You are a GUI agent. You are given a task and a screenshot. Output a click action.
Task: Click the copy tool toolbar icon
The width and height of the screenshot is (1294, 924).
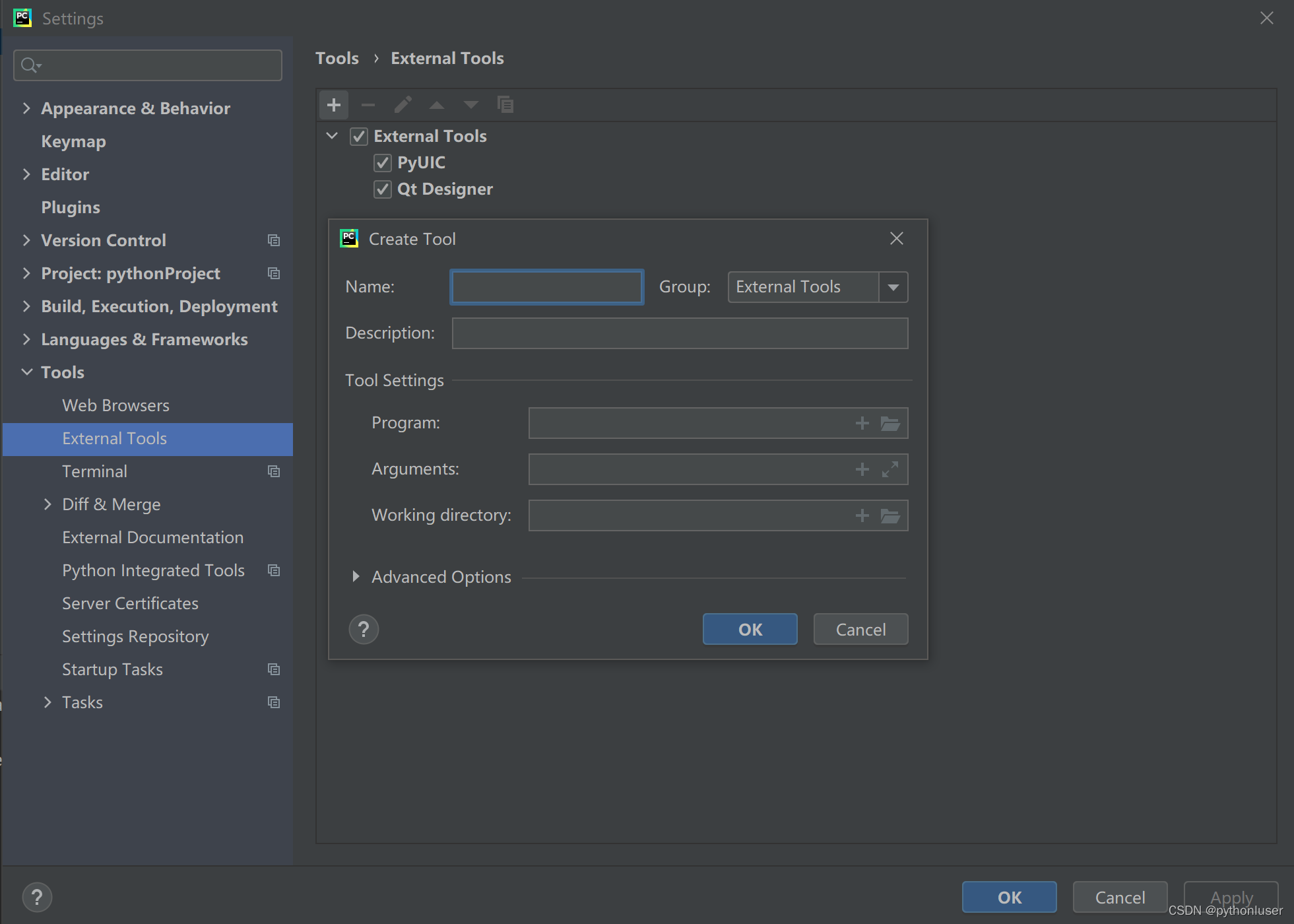coord(505,105)
